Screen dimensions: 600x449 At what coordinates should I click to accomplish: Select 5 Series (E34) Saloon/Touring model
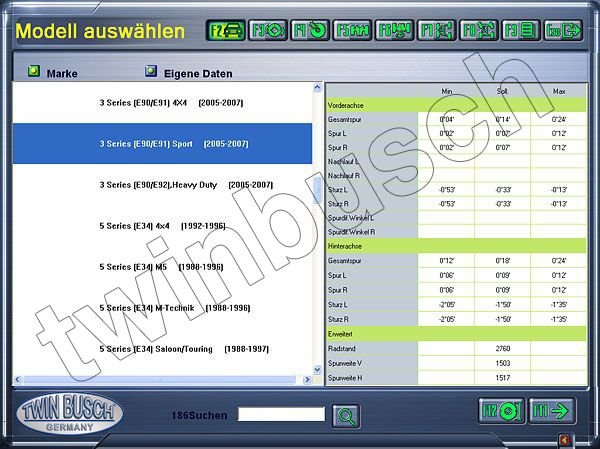click(x=162, y=349)
